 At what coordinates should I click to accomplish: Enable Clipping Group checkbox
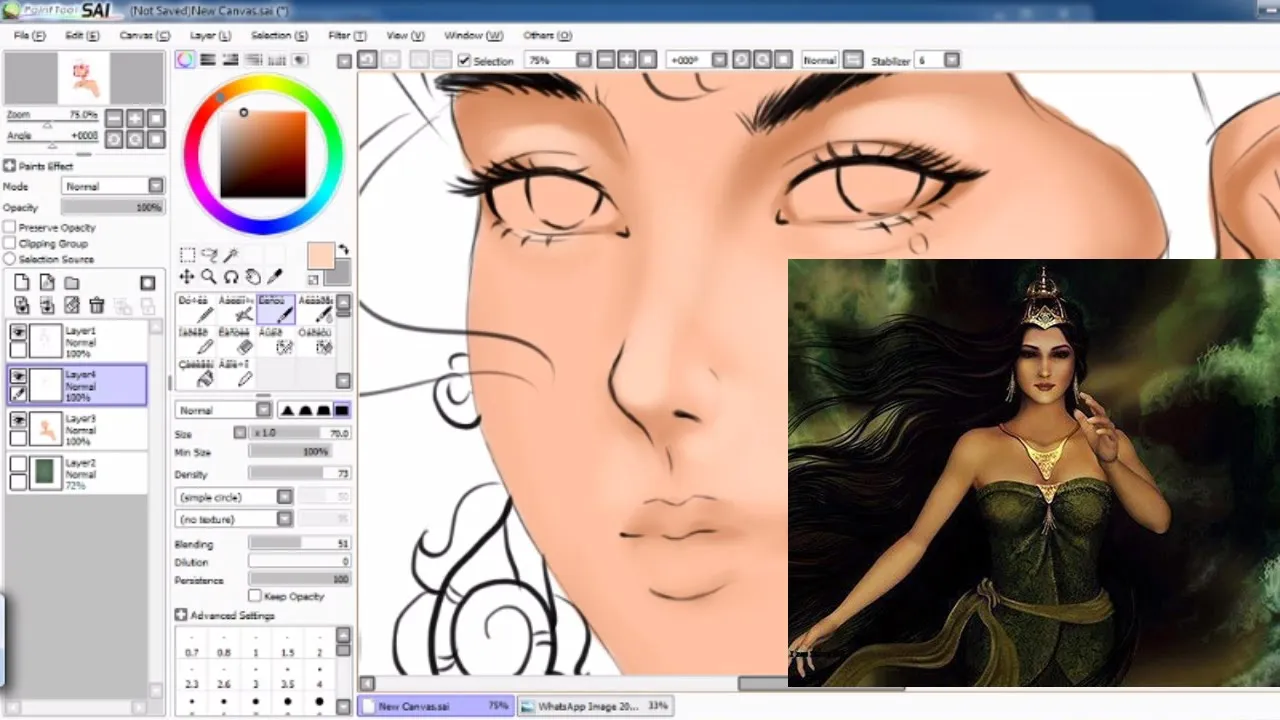(x=10, y=244)
